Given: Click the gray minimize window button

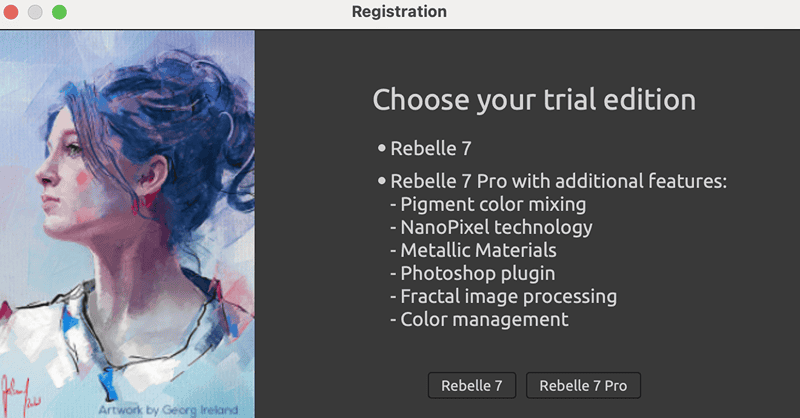Looking at the screenshot, I should click(35, 12).
